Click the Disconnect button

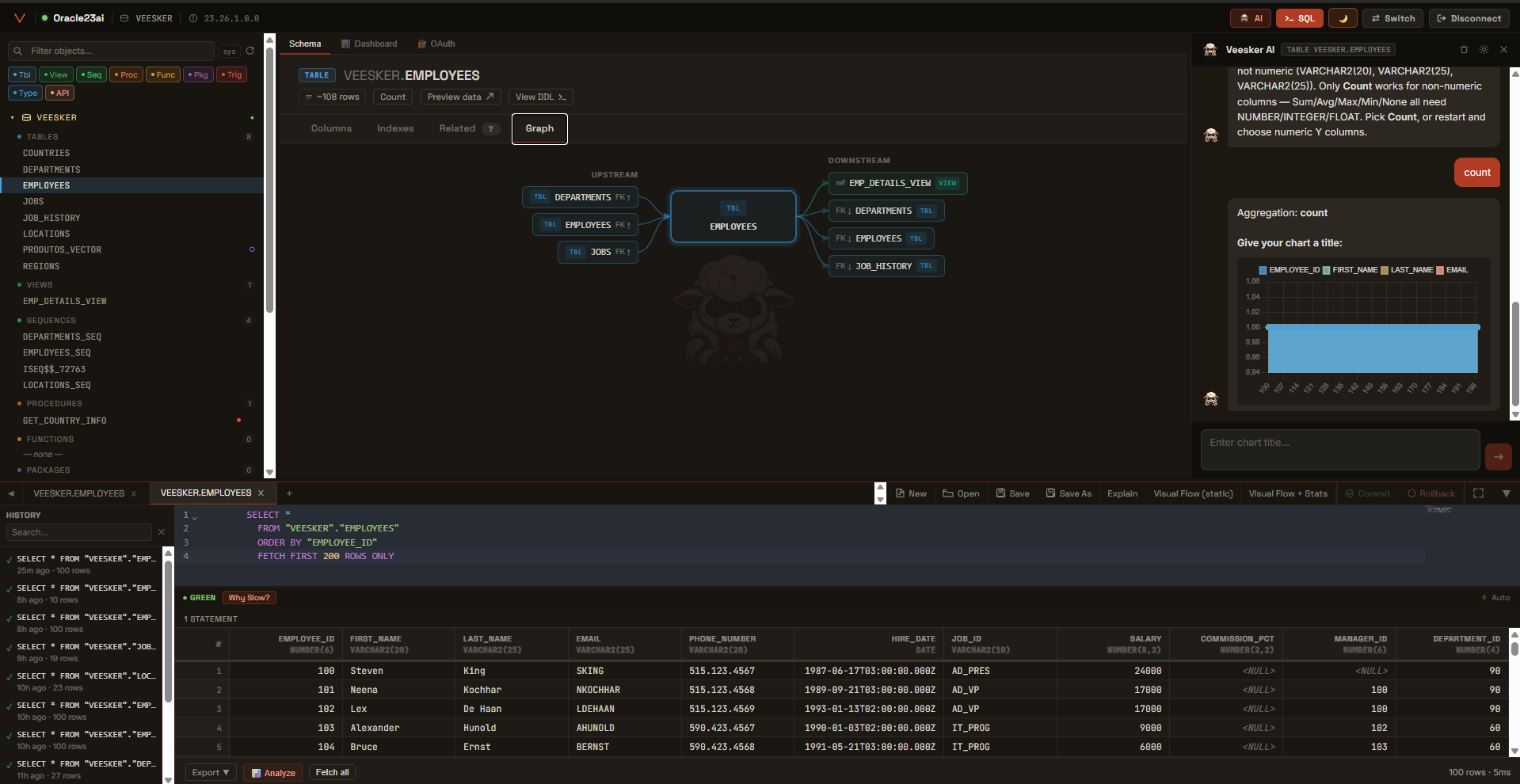[x=1469, y=18]
